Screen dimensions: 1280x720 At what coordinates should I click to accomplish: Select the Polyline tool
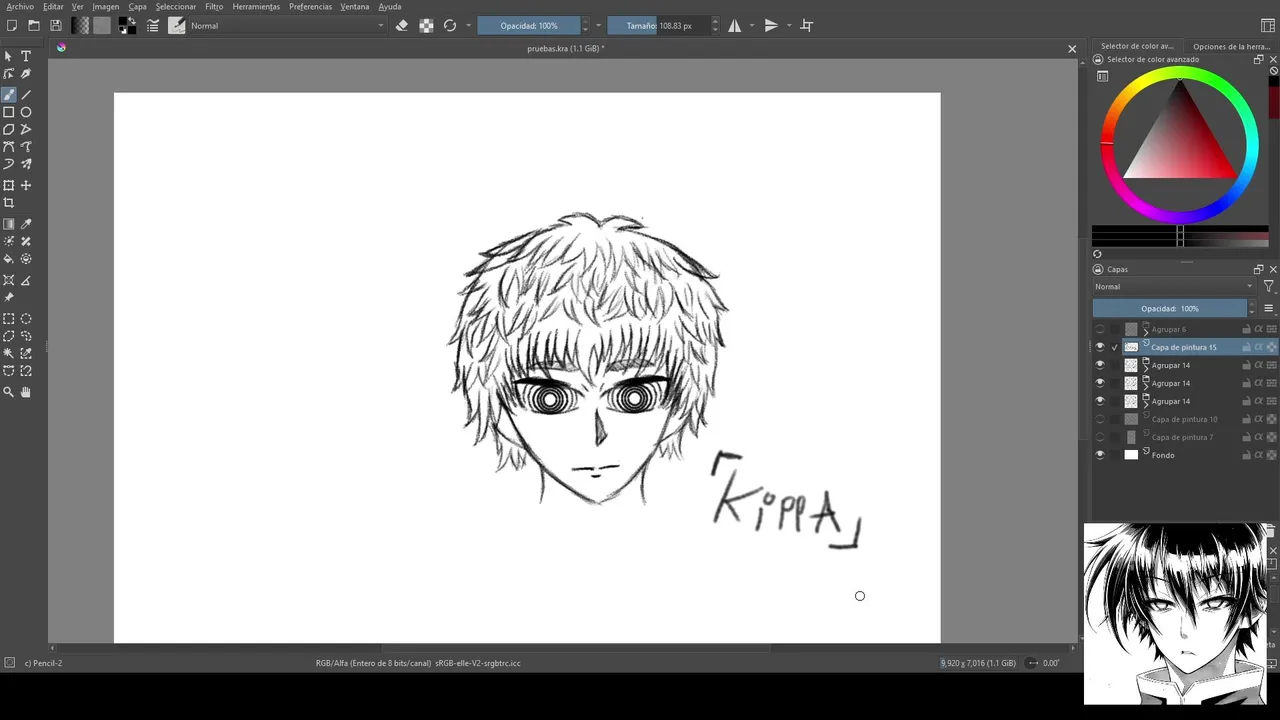[26, 129]
